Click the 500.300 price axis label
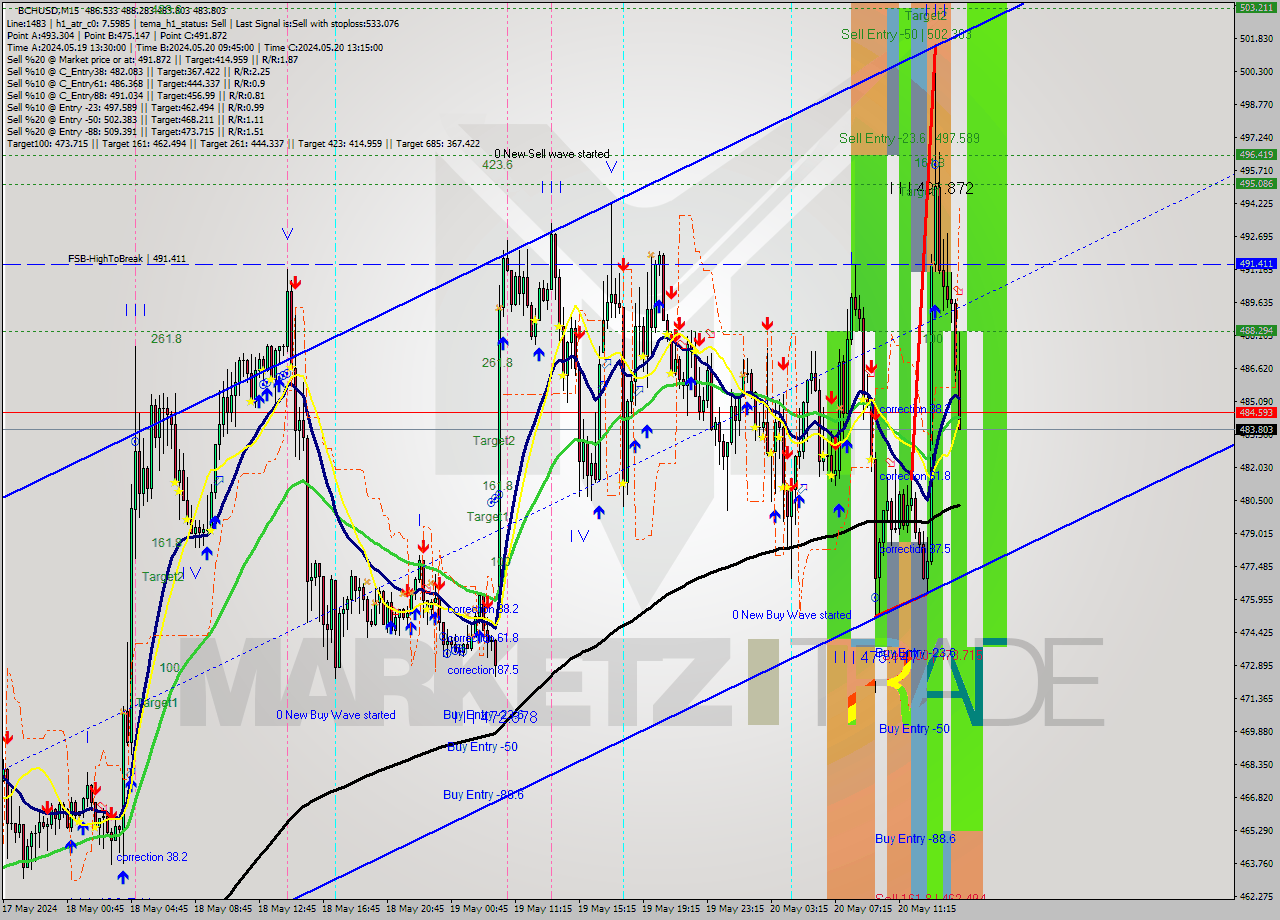The height and width of the screenshot is (920, 1280). coord(1256,72)
